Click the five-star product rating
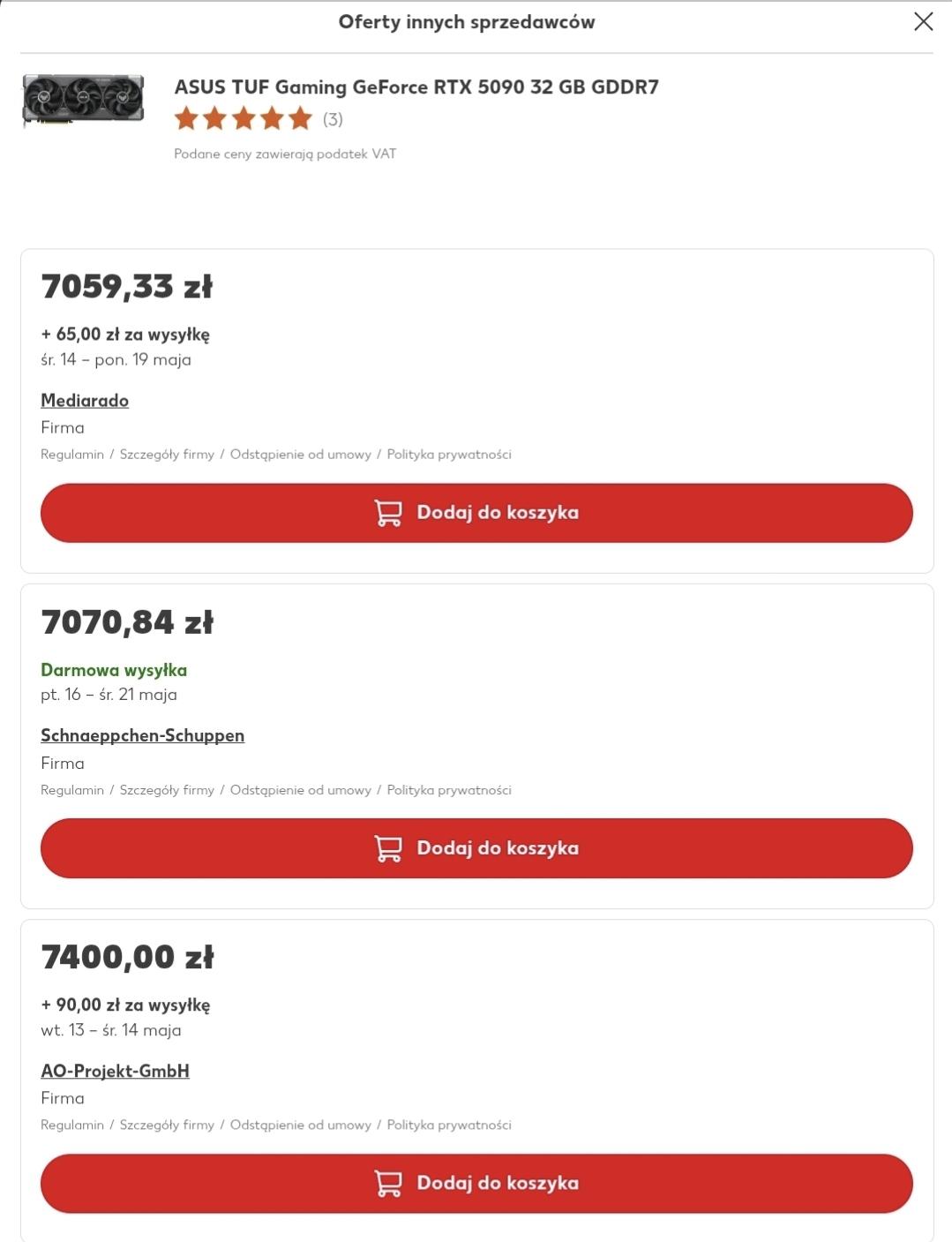 pos(244,118)
